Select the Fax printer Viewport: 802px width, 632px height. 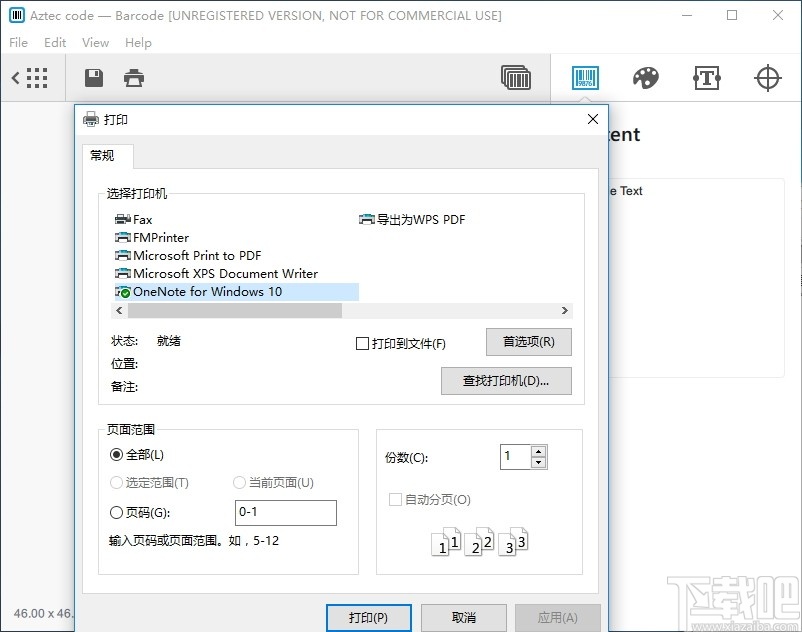[133, 220]
